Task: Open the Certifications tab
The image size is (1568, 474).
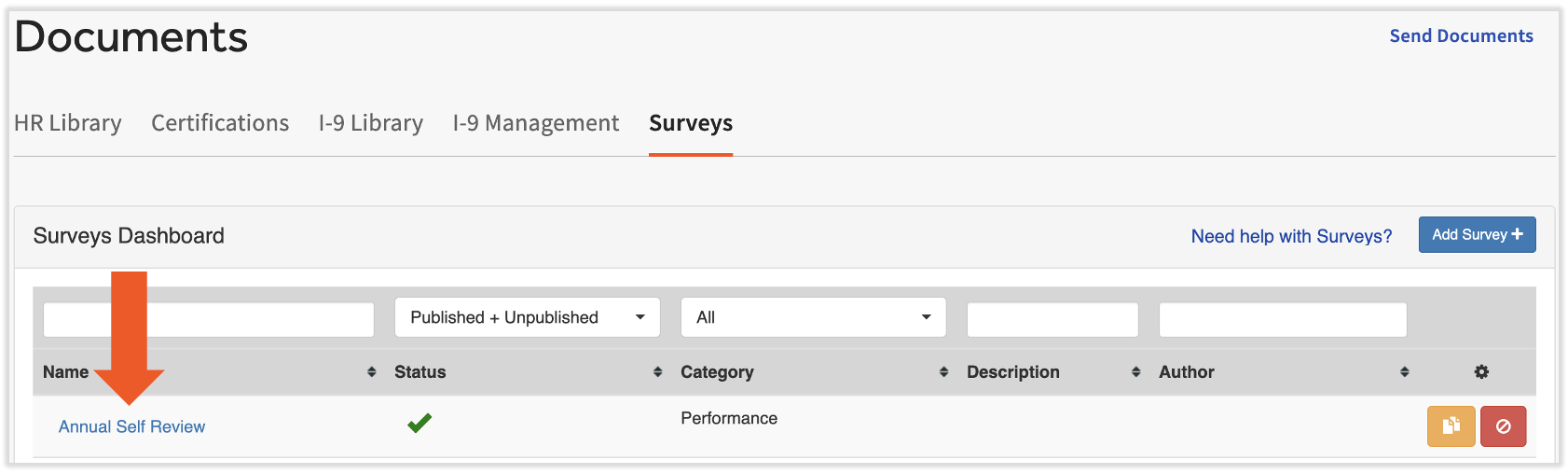Action: click(x=220, y=123)
